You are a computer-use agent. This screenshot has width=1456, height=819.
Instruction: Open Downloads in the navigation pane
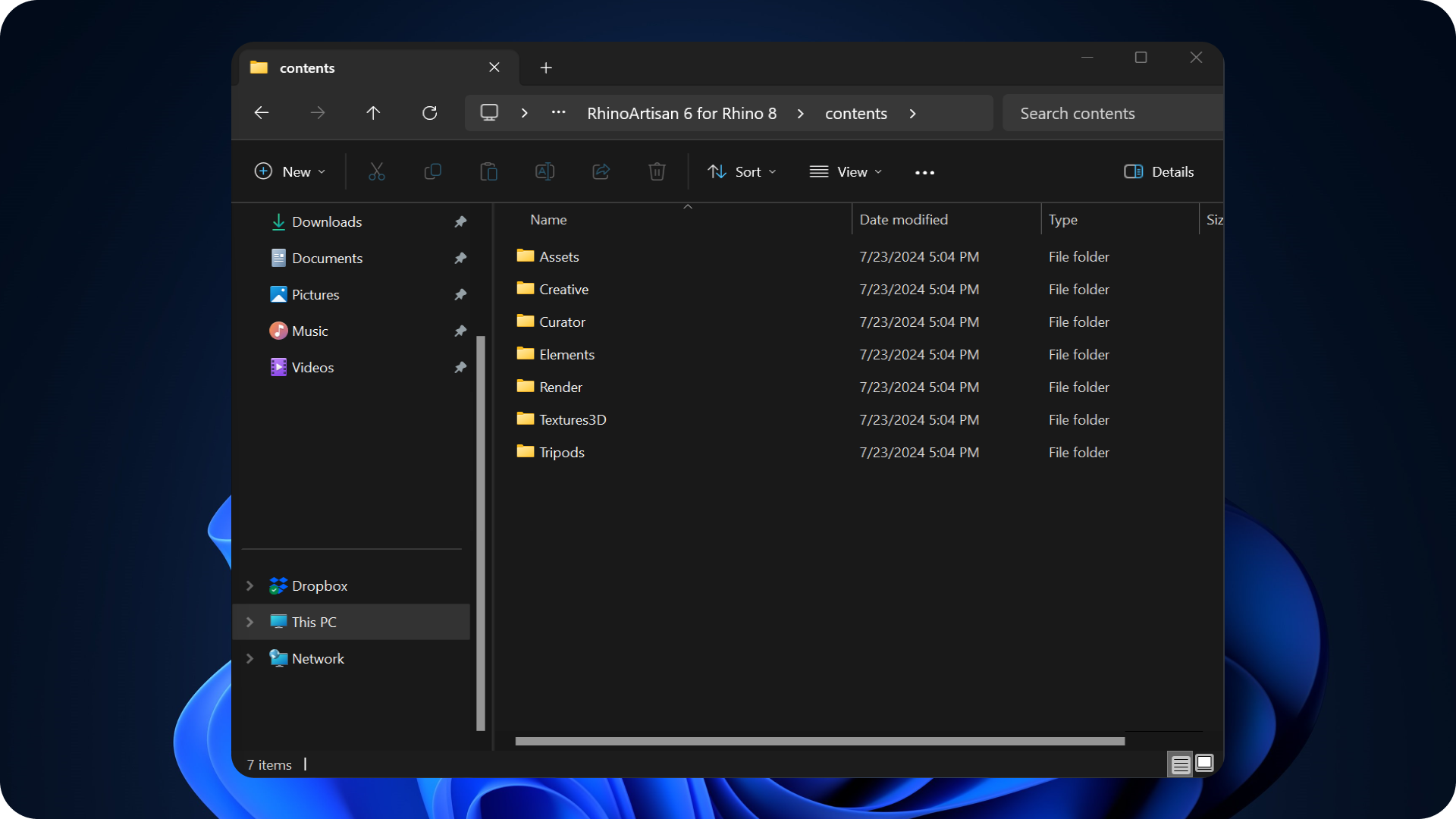tap(327, 221)
